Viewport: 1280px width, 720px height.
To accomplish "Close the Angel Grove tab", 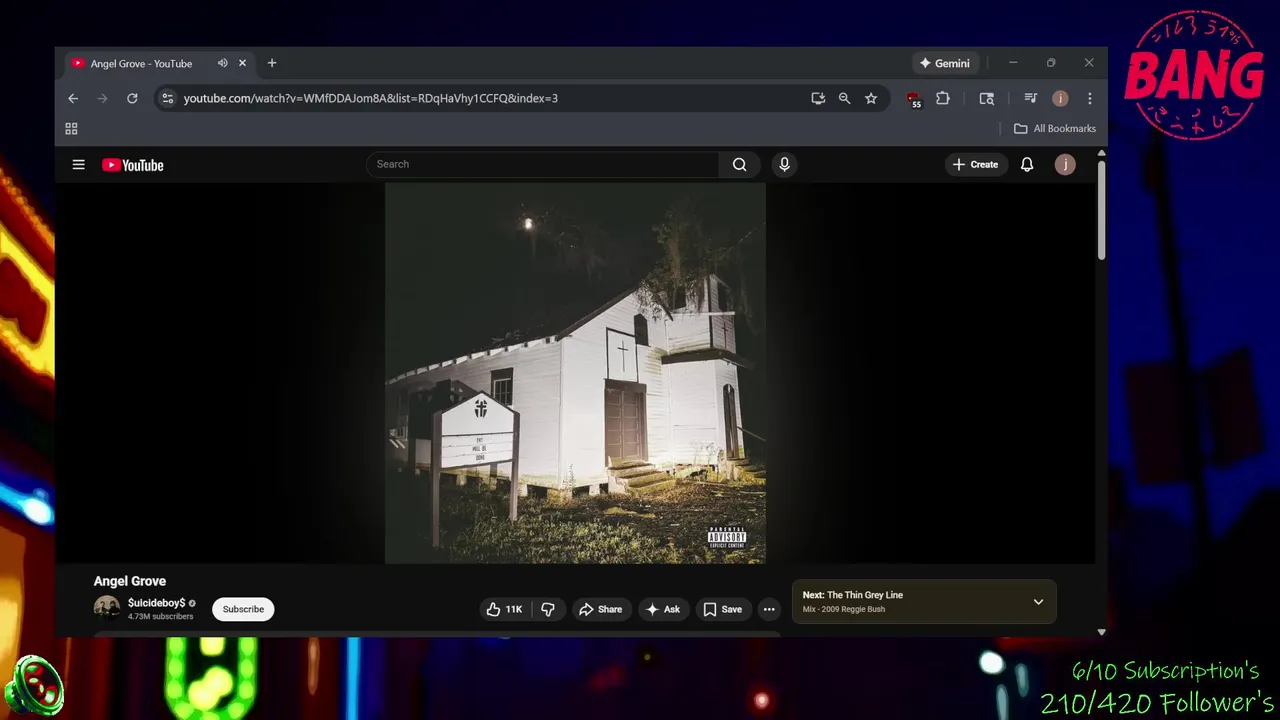I will 242,63.
